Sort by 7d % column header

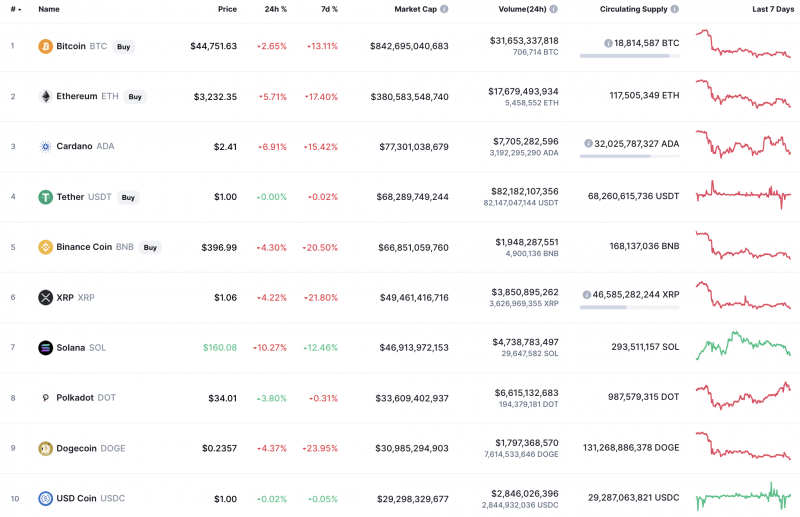(x=327, y=9)
